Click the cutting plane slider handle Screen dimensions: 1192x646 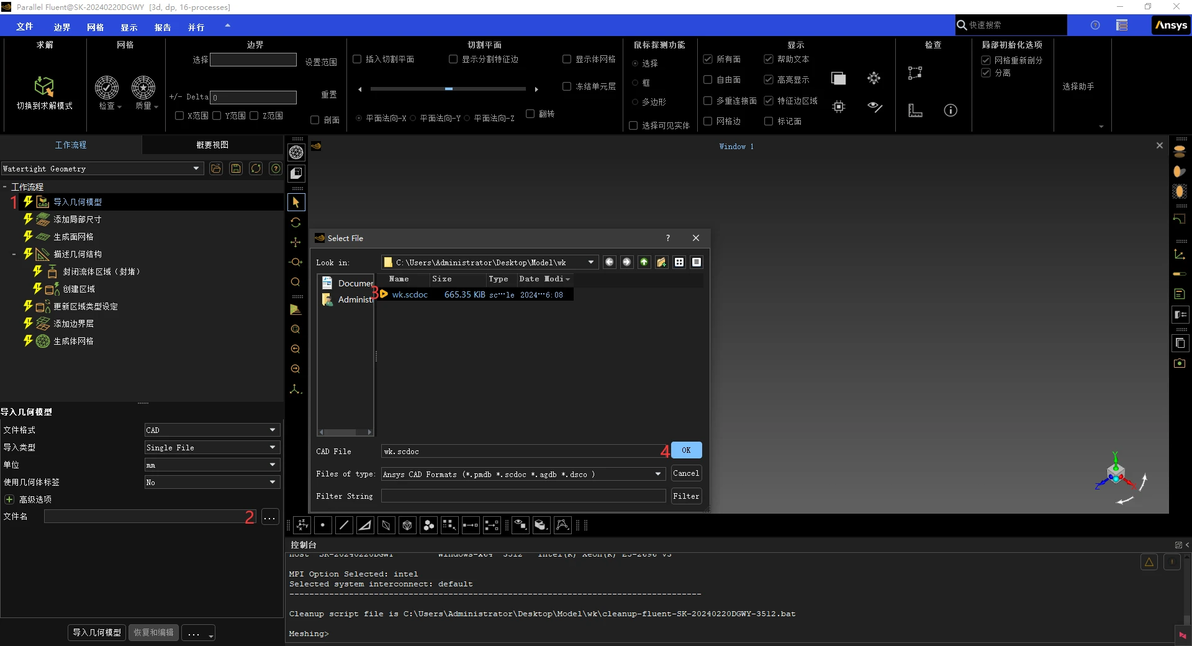coord(449,89)
